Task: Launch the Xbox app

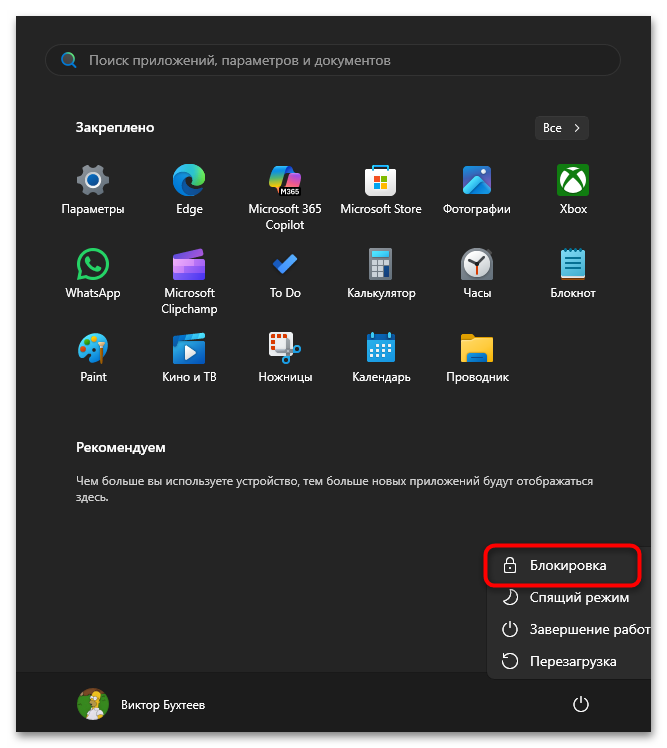Action: coord(573,190)
